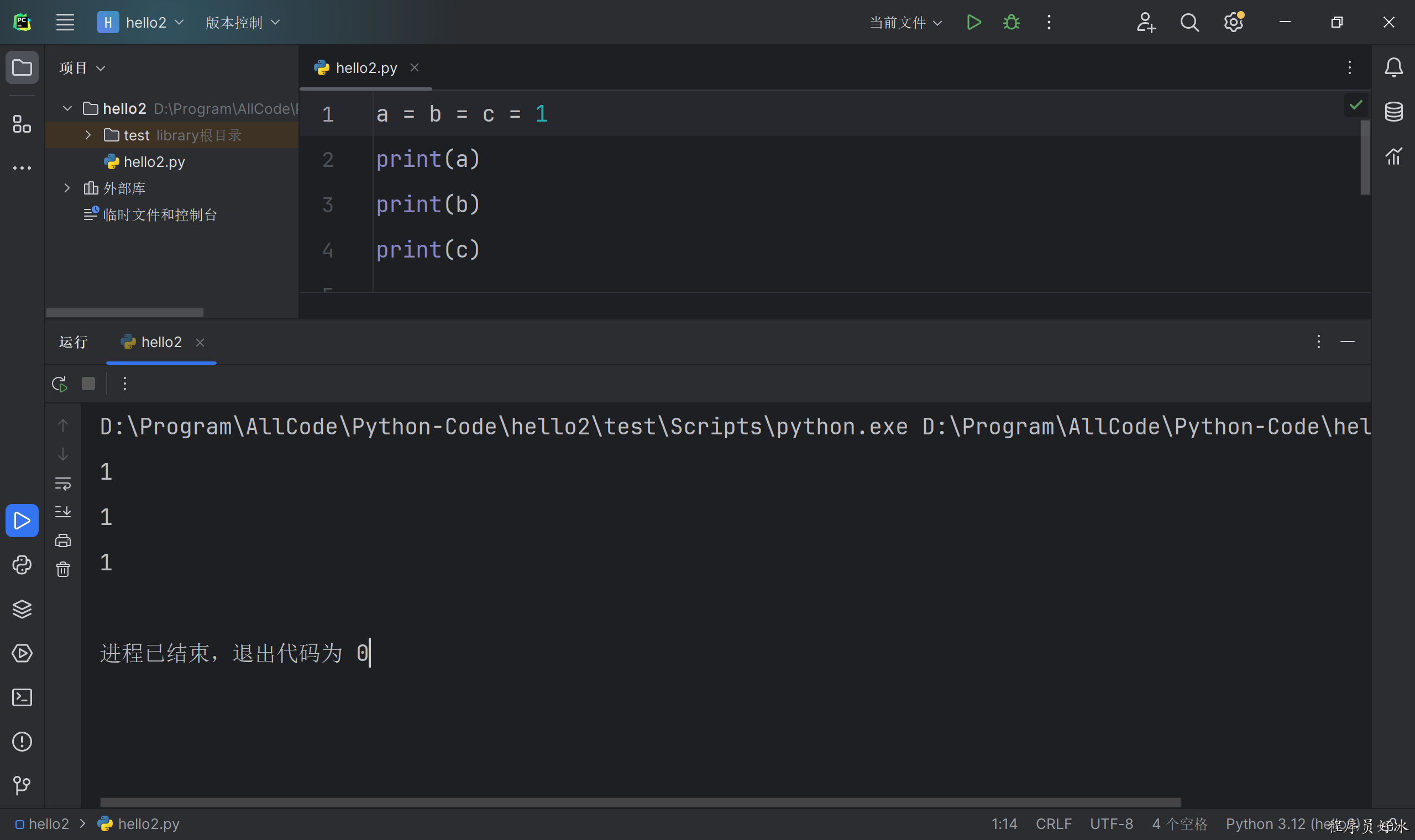
Task: Open the 版本控制 menu
Action: click(242, 23)
